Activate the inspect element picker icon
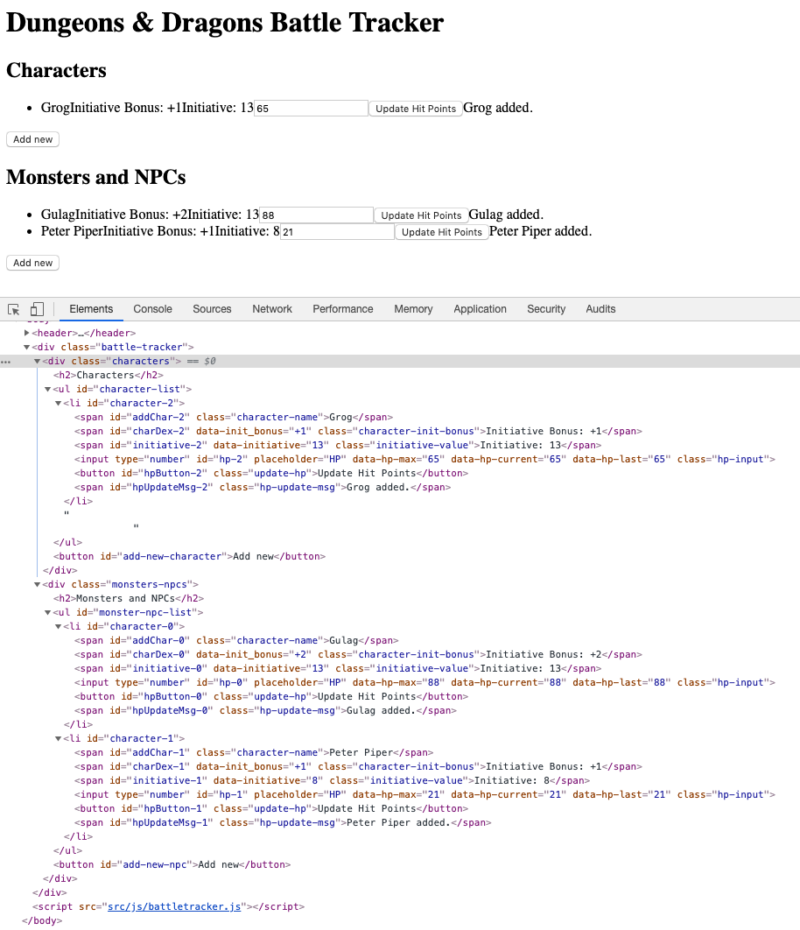 (14, 309)
